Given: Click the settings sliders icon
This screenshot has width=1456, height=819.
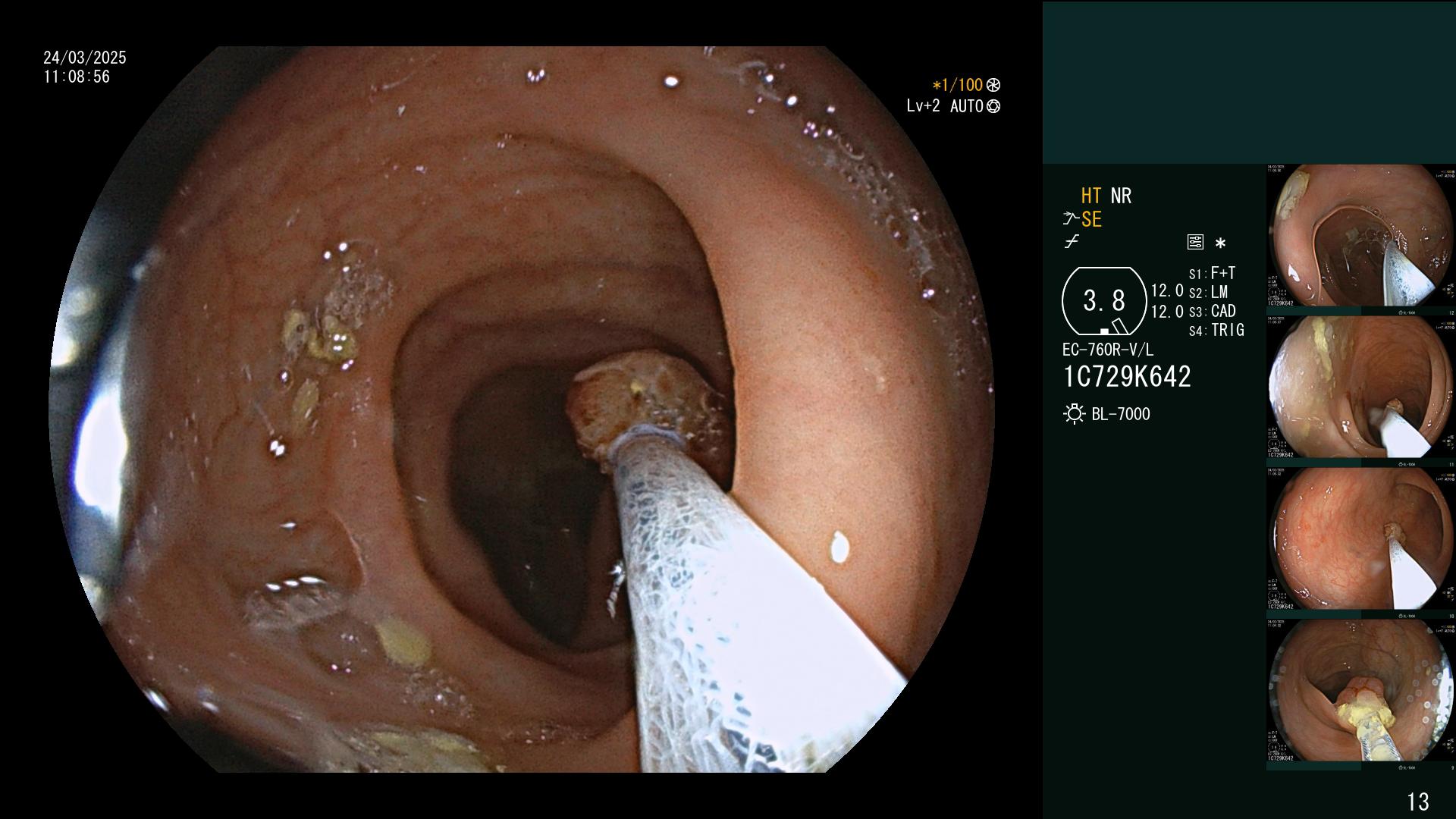Looking at the screenshot, I should [1195, 243].
